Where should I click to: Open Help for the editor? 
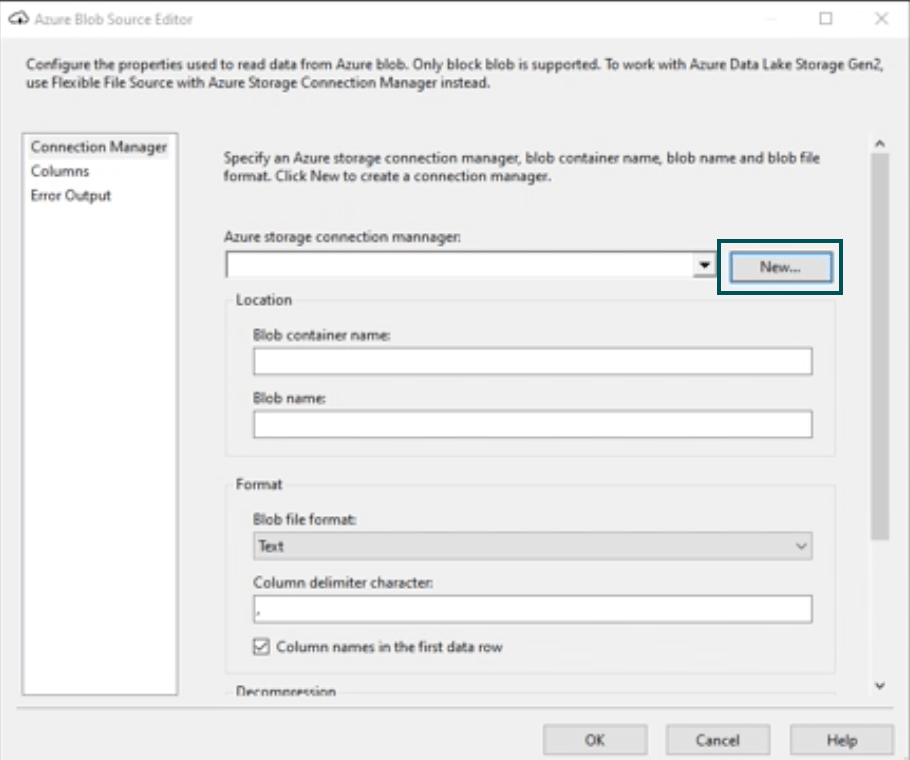(x=842, y=740)
